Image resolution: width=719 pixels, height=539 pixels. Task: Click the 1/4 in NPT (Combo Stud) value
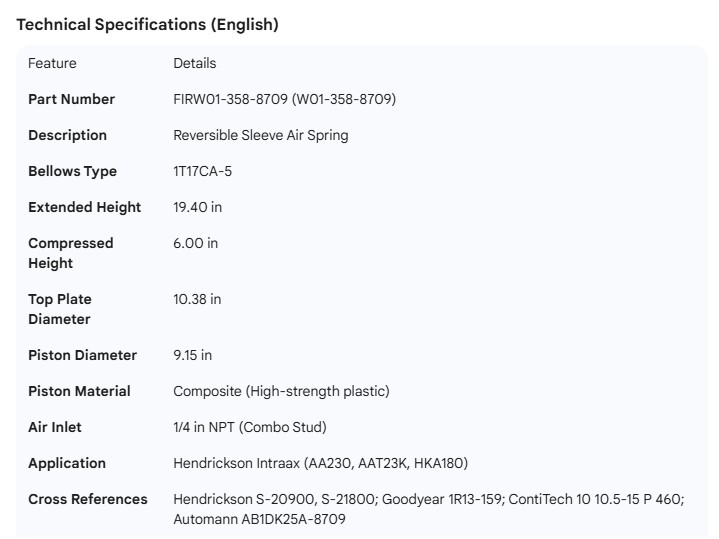point(249,427)
